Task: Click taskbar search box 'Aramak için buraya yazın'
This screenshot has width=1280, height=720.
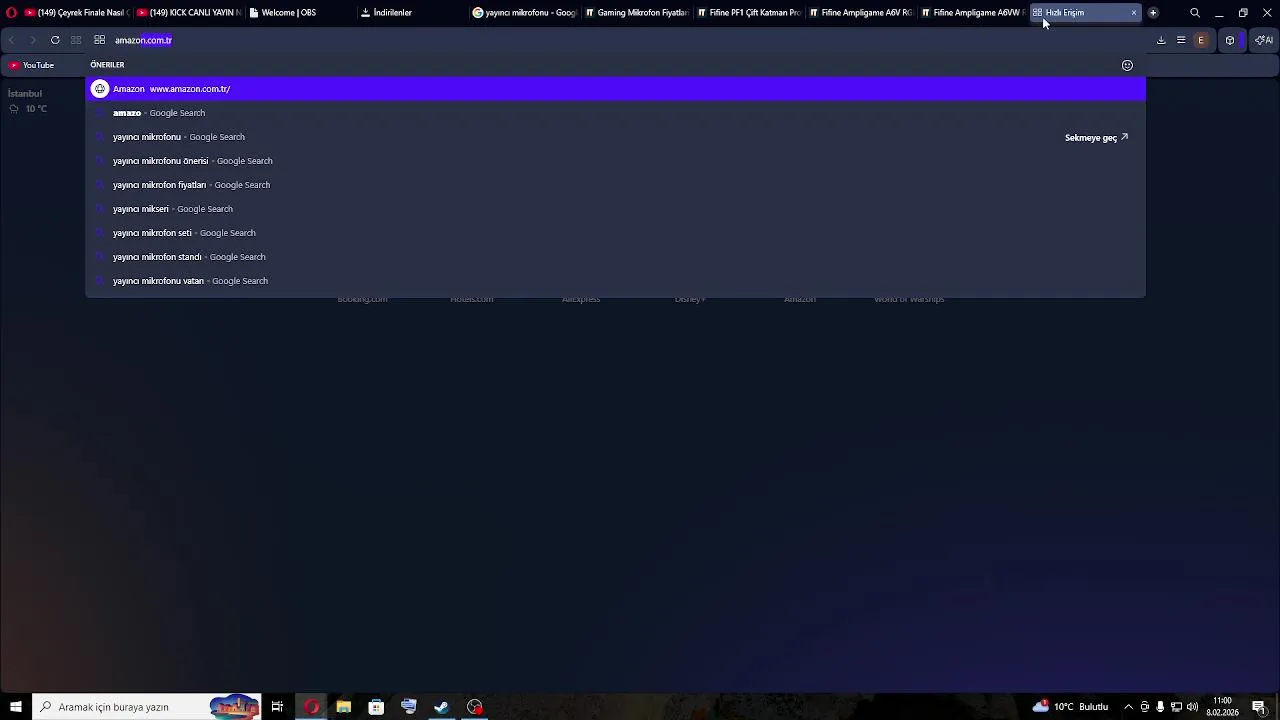Action: [x=147, y=707]
